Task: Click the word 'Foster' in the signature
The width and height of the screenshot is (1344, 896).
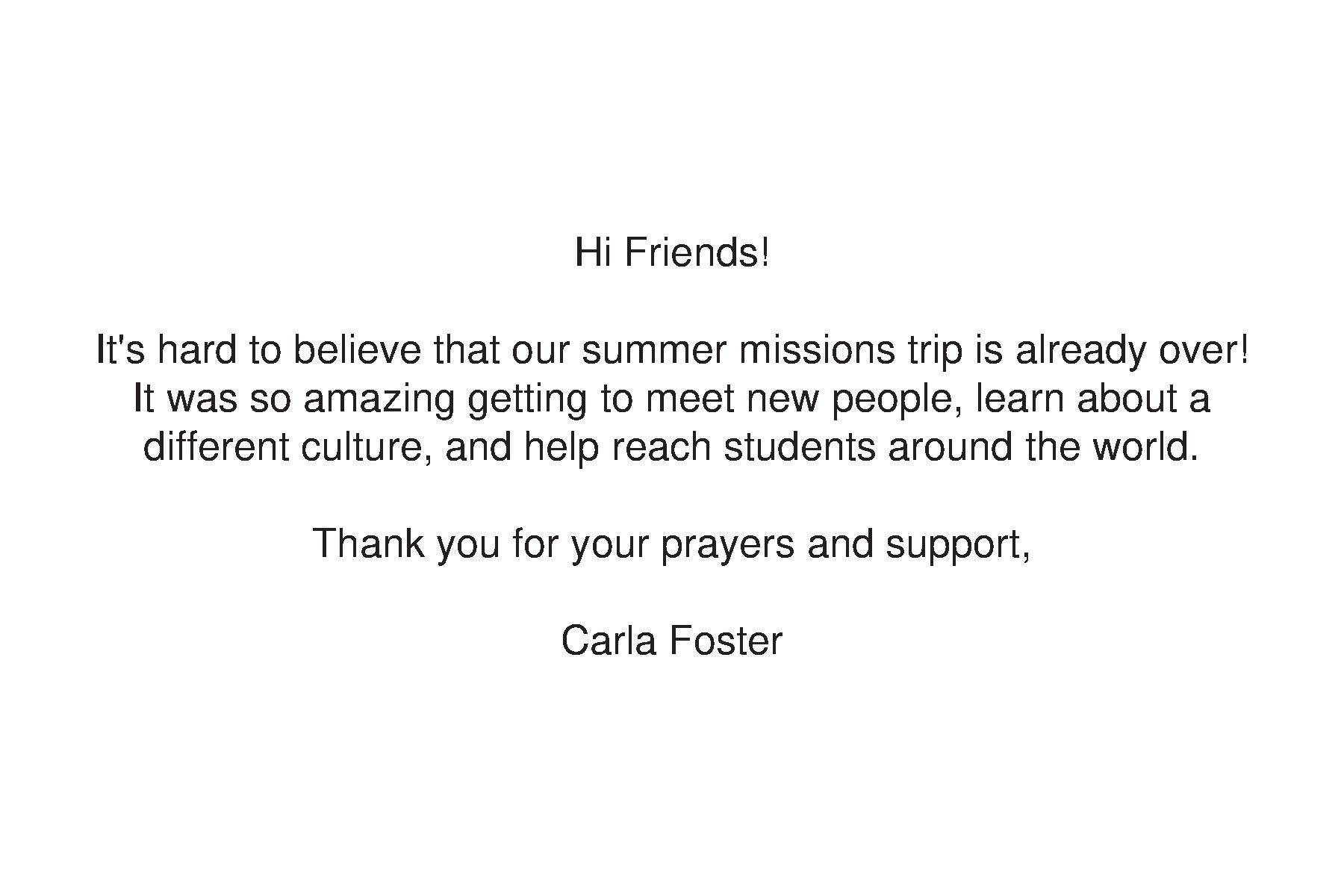Action: click(x=726, y=641)
